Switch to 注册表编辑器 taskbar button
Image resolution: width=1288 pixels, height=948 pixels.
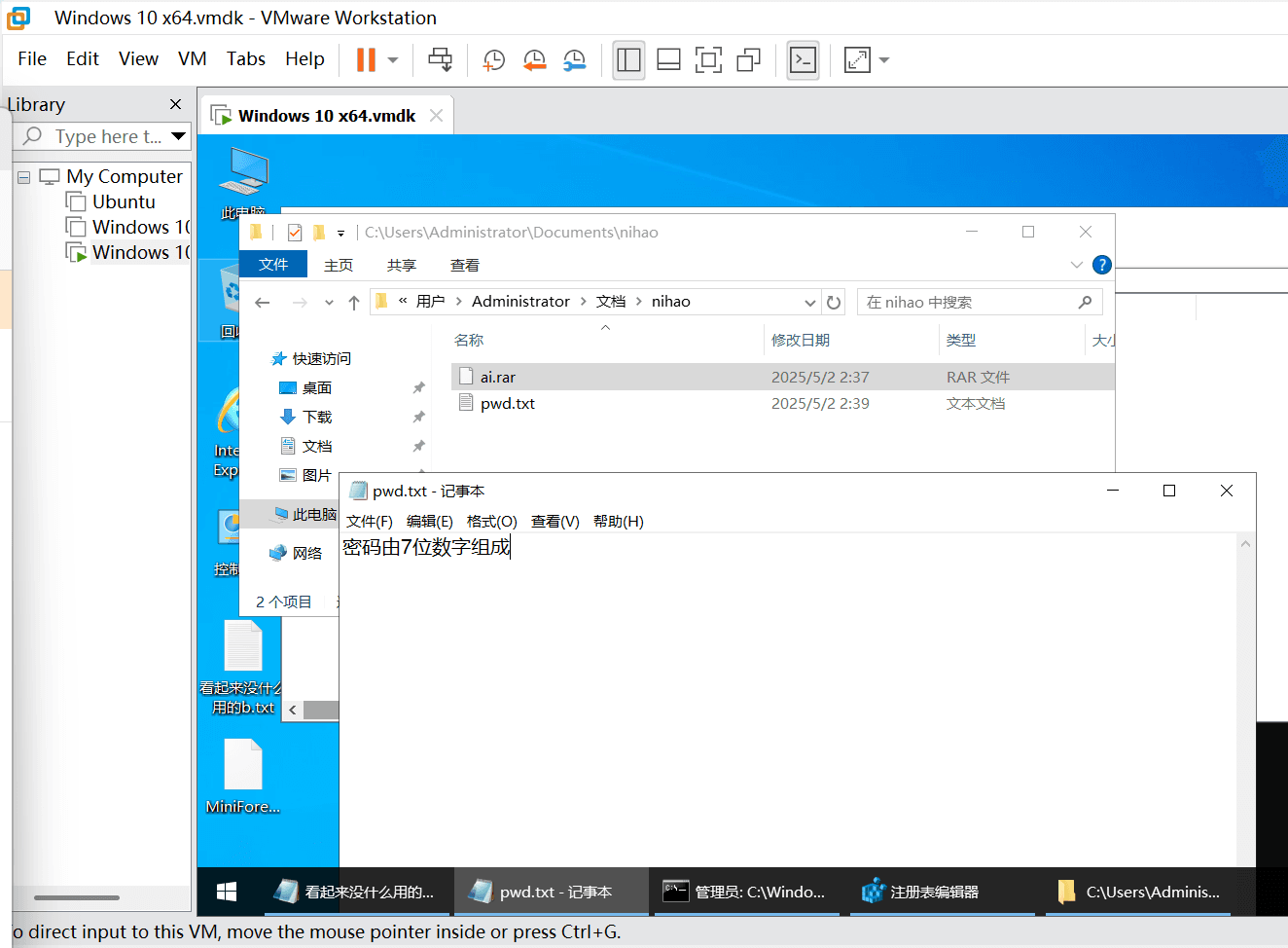(x=943, y=892)
